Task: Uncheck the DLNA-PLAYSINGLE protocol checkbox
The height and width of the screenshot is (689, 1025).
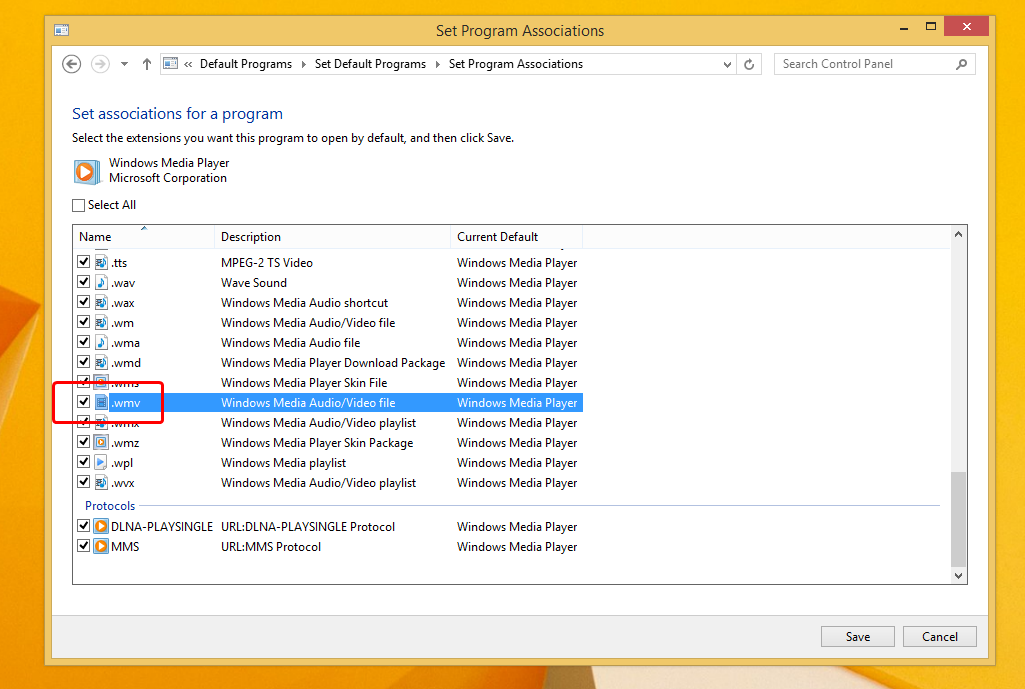Action: tap(83, 526)
